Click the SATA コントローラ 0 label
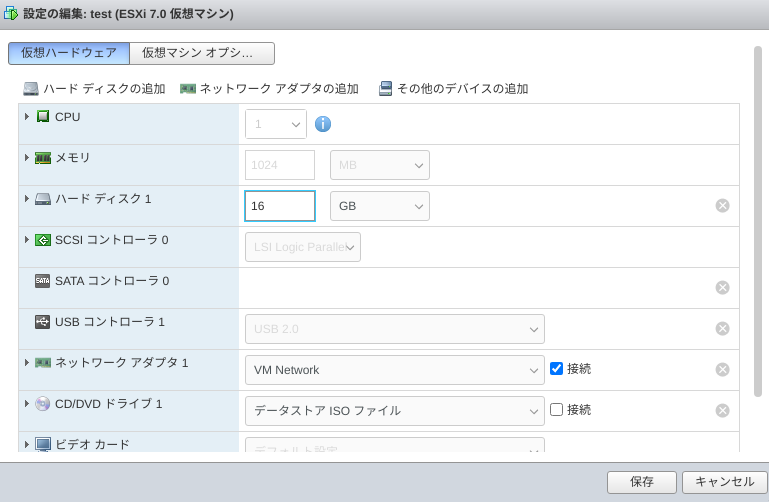The height and width of the screenshot is (502, 769). click(x=112, y=281)
